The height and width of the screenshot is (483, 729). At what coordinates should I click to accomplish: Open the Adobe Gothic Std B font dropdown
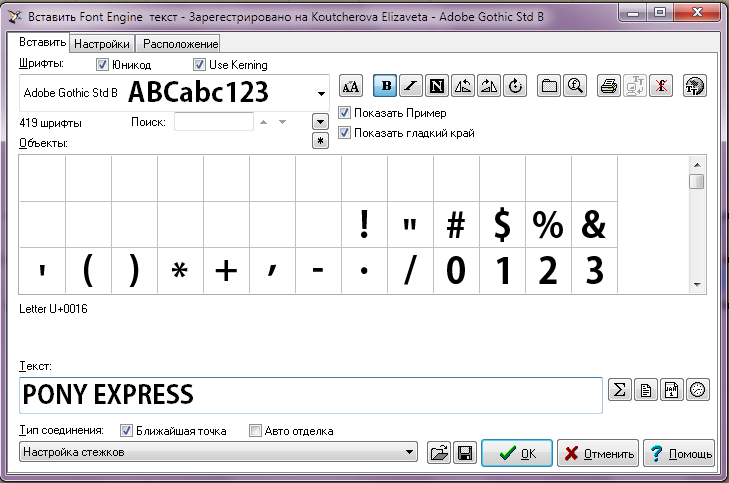point(322,93)
